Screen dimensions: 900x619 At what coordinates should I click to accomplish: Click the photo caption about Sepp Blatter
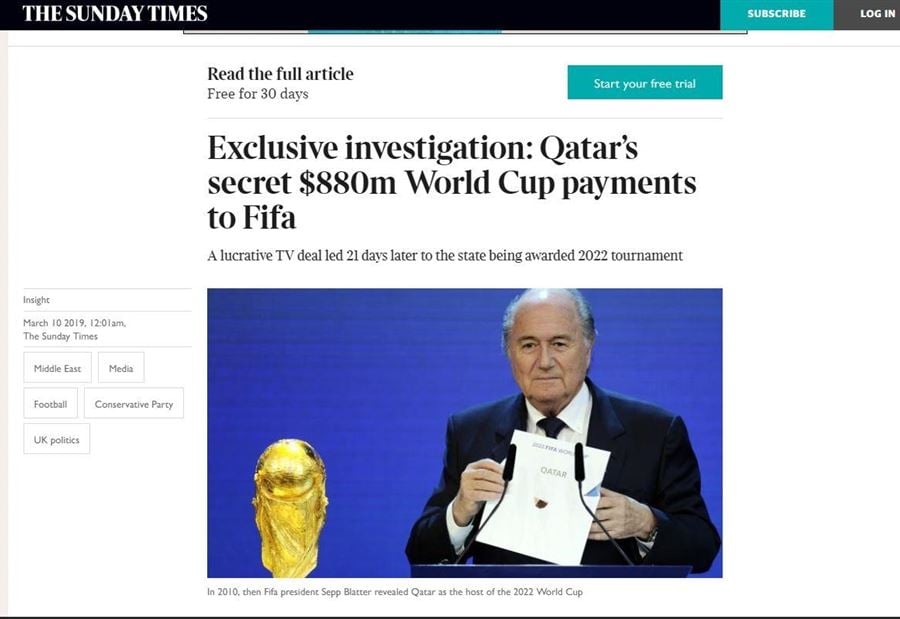tap(395, 591)
